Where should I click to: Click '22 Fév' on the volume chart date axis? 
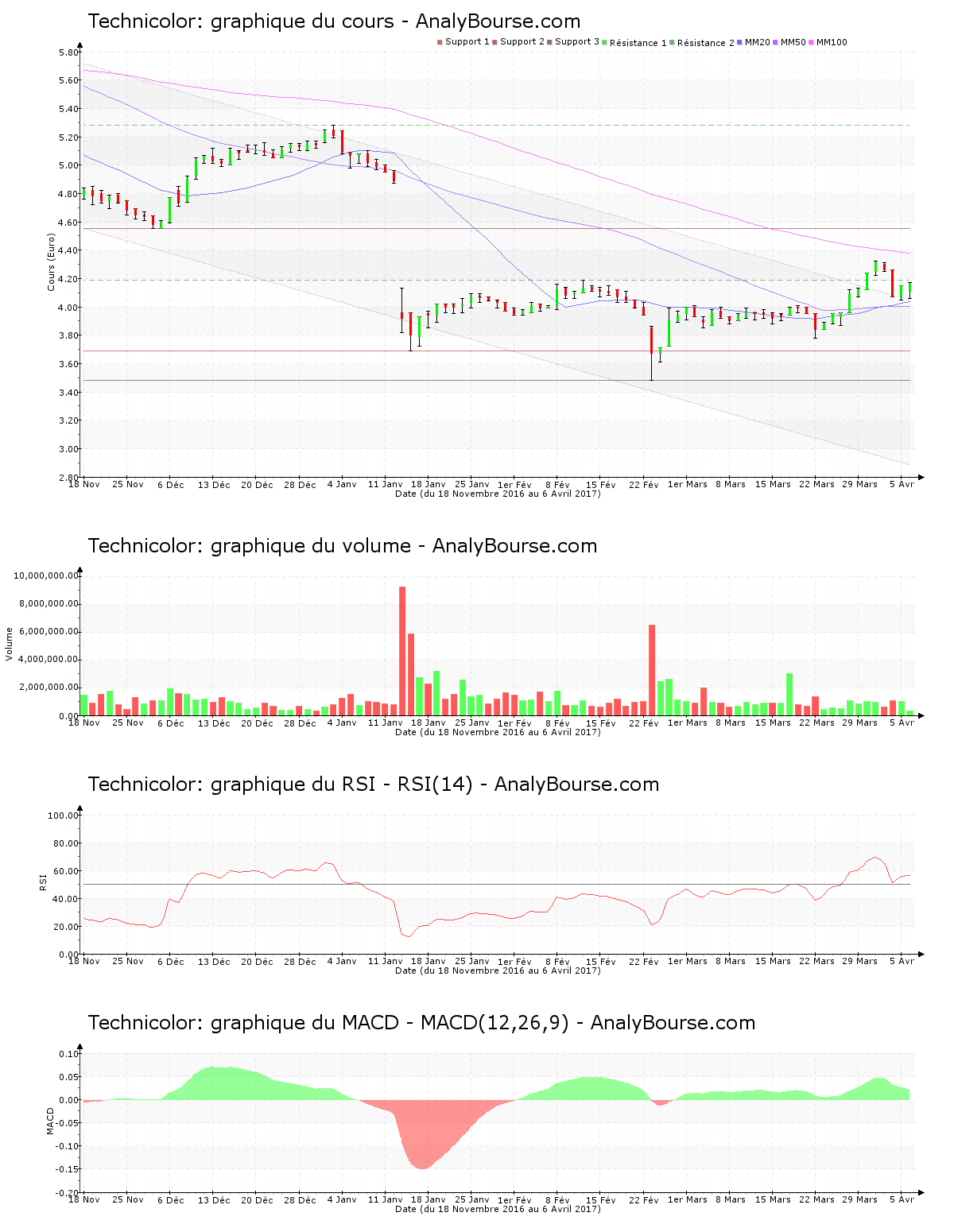pyautogui.click(x=644, y=723)
